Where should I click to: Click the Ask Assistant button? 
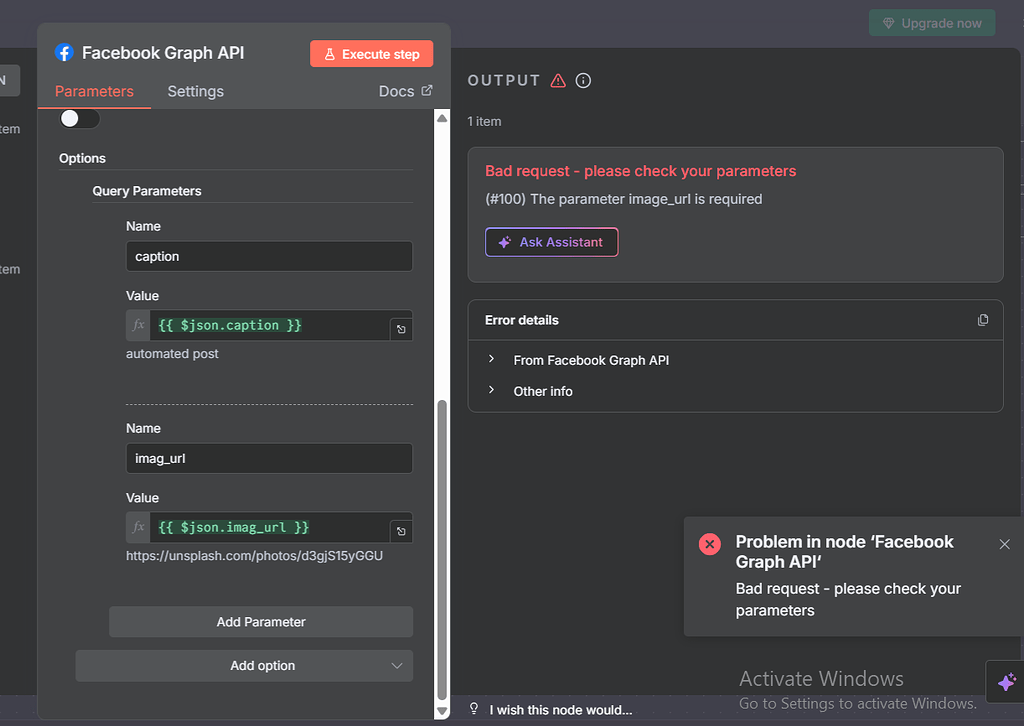(x=551, y=242)
